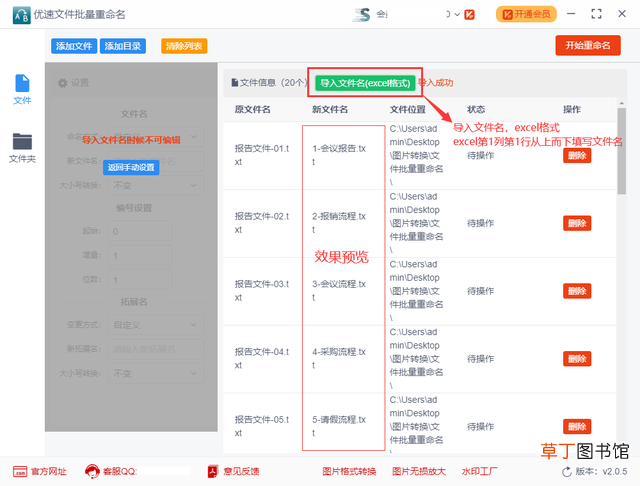Click the 添加文件 button
This screenshot has height=486, width=640.
pos(74,46)
